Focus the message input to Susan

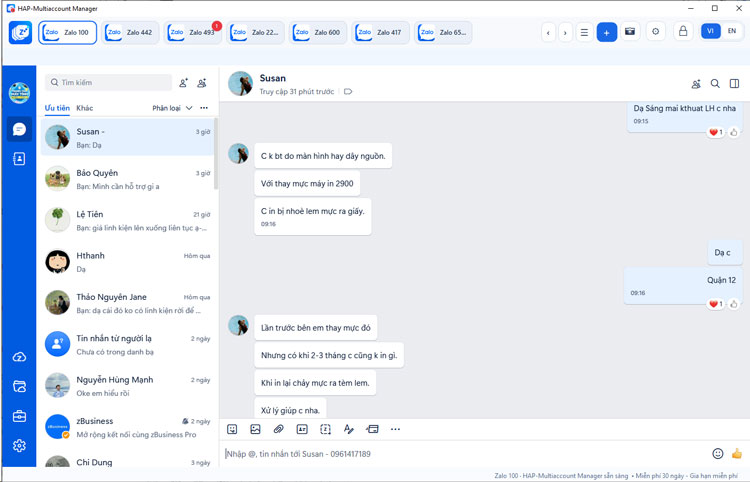click(x=466, y=454)
